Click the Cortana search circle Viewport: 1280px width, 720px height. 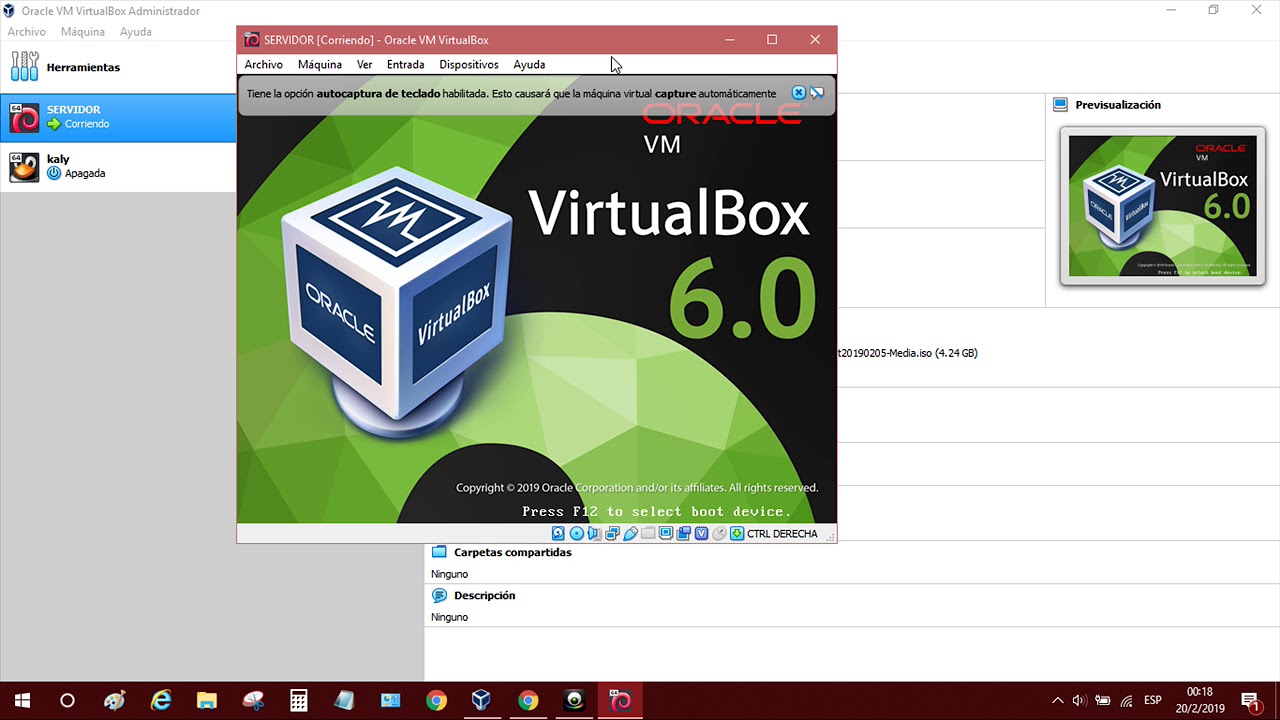point(67,701)
